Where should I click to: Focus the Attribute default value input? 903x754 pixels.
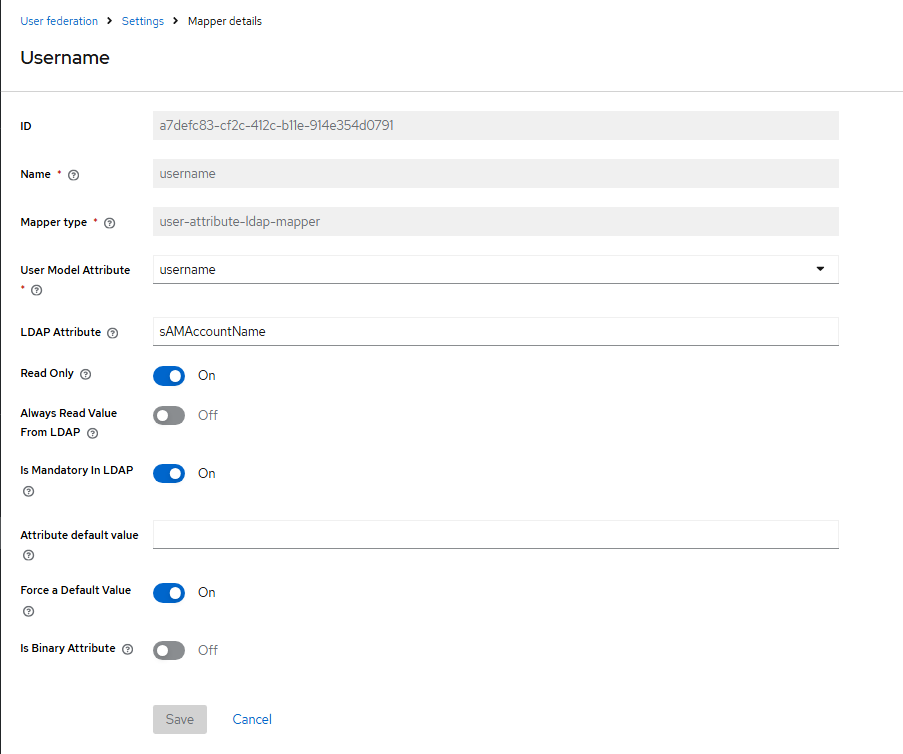pyautogui.click(x=495, y=535)
